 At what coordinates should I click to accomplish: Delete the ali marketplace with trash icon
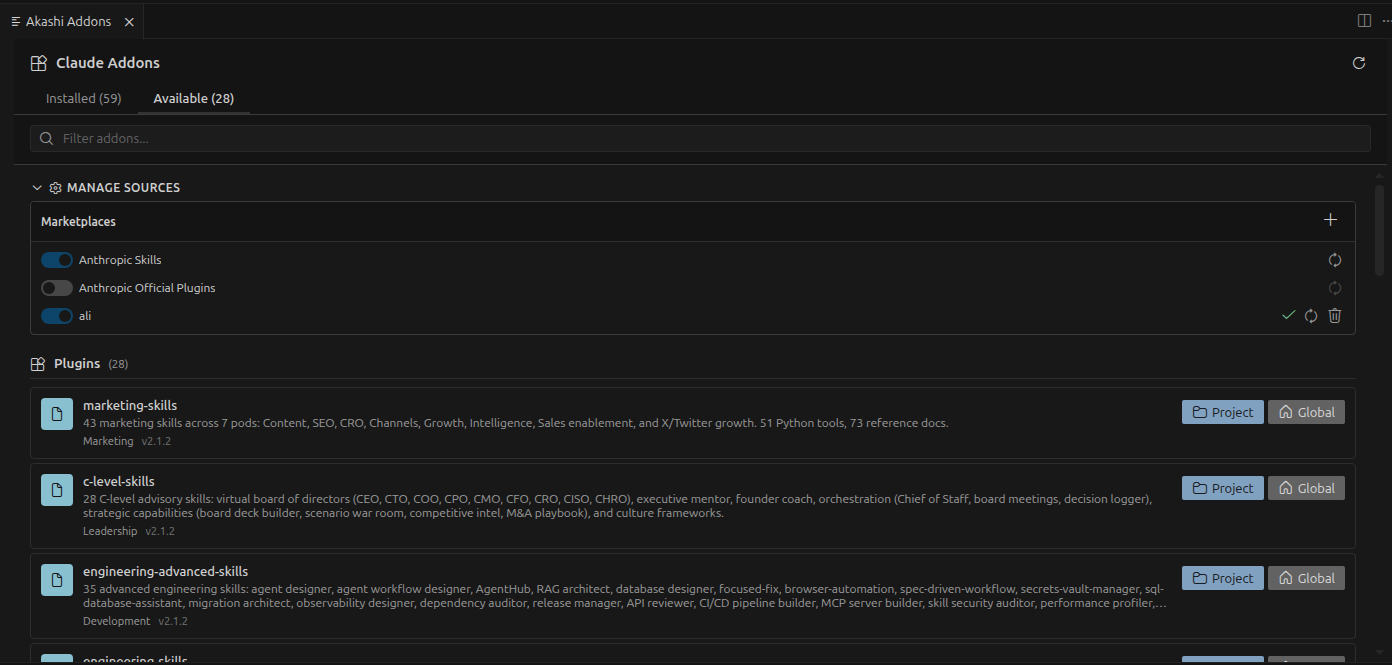click(x=1335, y=316)
